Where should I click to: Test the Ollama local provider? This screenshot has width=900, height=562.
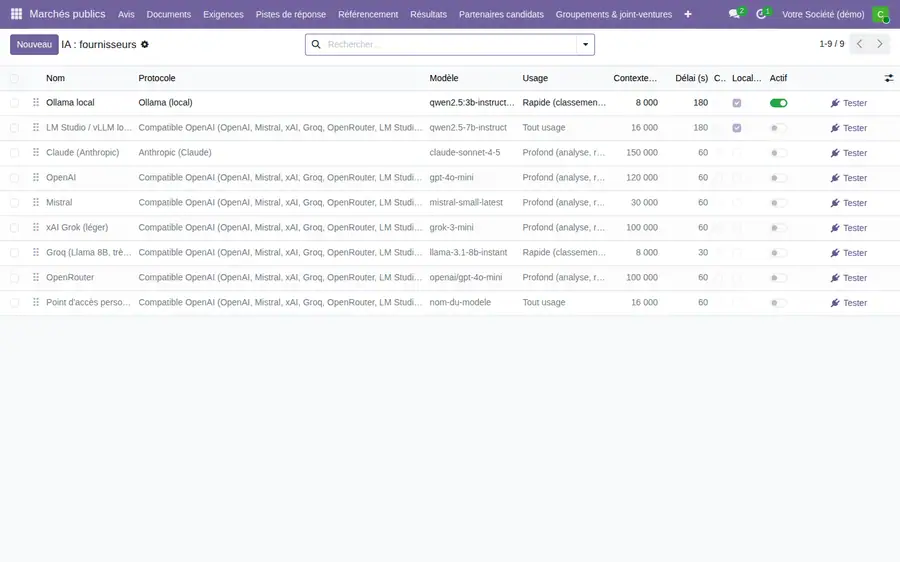[x=848, y=103]
